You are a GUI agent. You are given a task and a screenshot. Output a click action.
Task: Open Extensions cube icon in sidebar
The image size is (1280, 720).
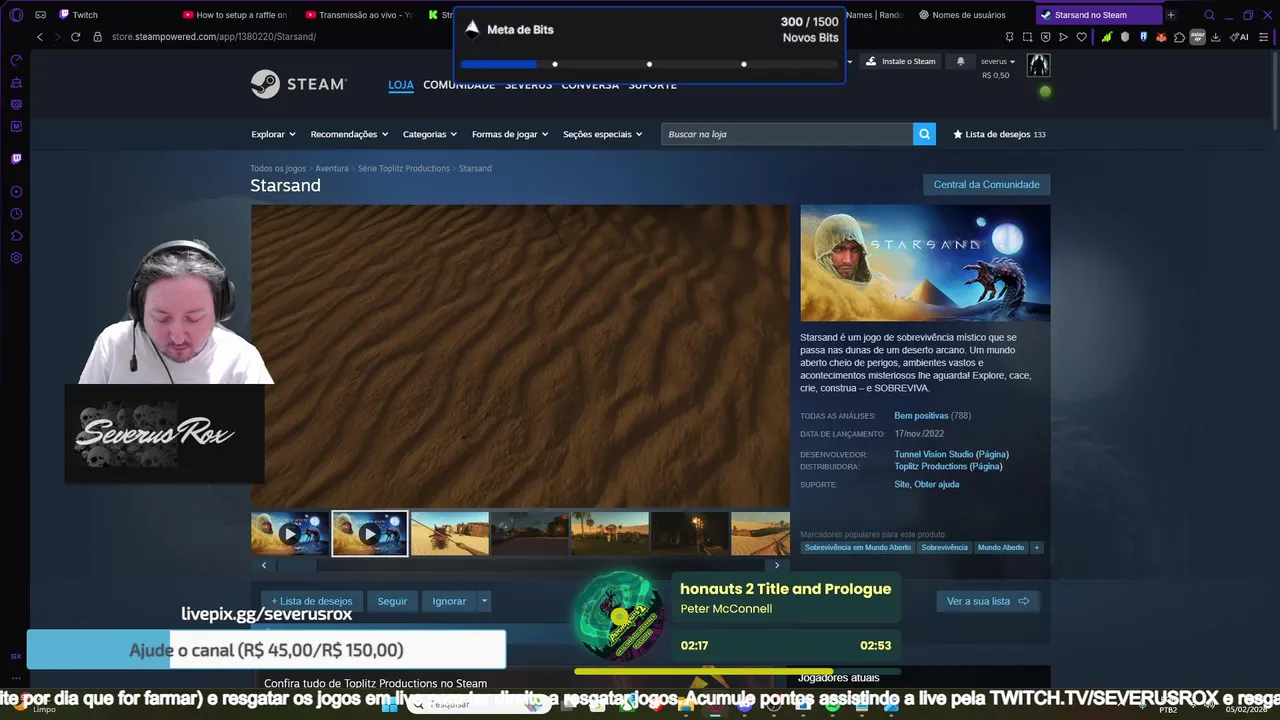[16, 235]
